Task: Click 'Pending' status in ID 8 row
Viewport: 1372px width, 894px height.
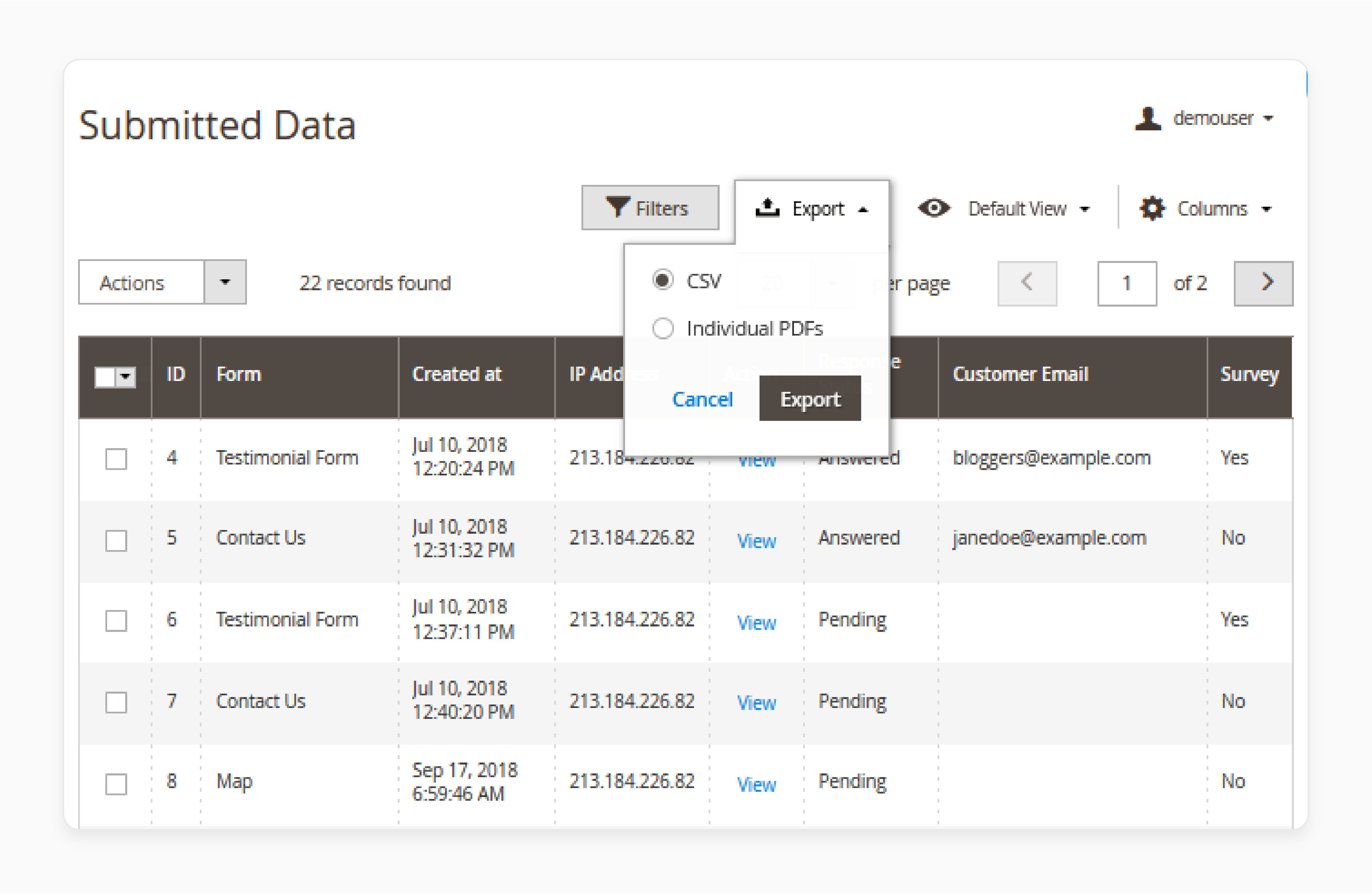Action: [x=852, y=781]
